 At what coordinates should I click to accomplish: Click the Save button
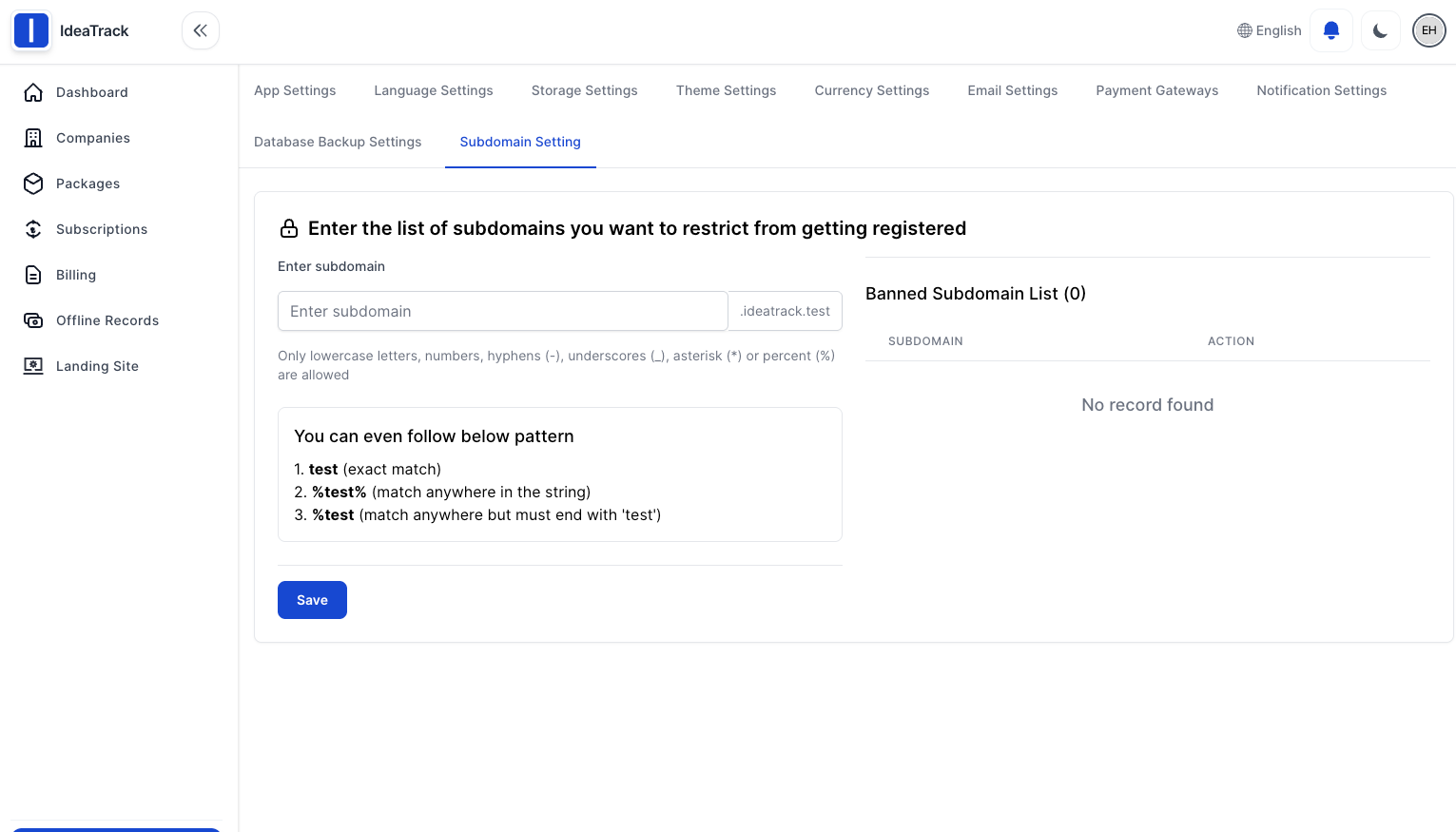click(312, 600)
